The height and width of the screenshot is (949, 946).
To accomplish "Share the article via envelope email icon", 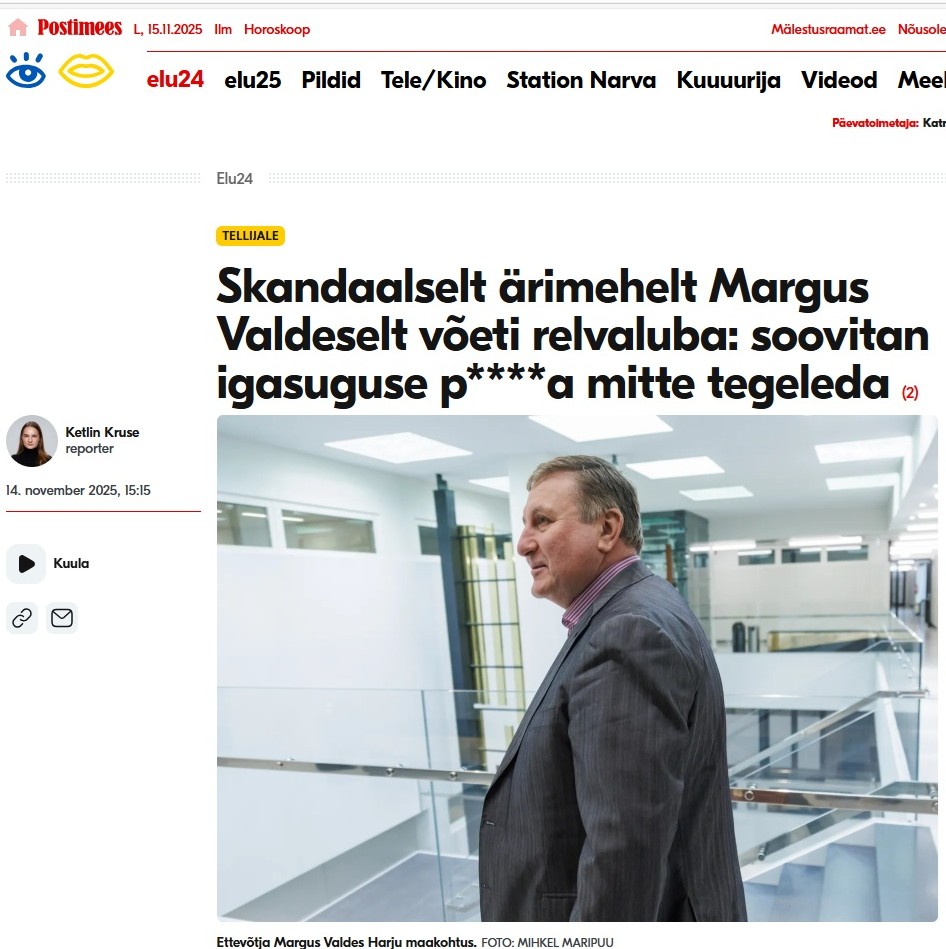I will click(62, 618).
